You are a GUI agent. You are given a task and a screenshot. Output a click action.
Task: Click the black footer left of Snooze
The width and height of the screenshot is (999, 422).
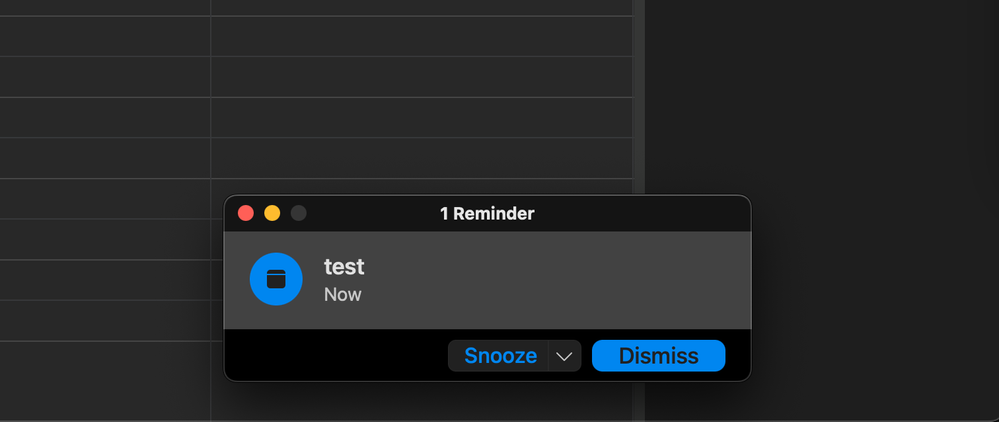335,356
